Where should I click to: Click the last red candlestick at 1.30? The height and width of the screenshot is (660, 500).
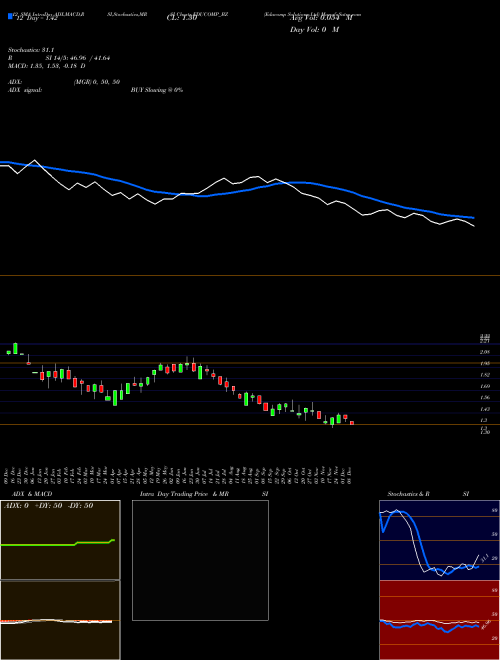pos(352,423)
